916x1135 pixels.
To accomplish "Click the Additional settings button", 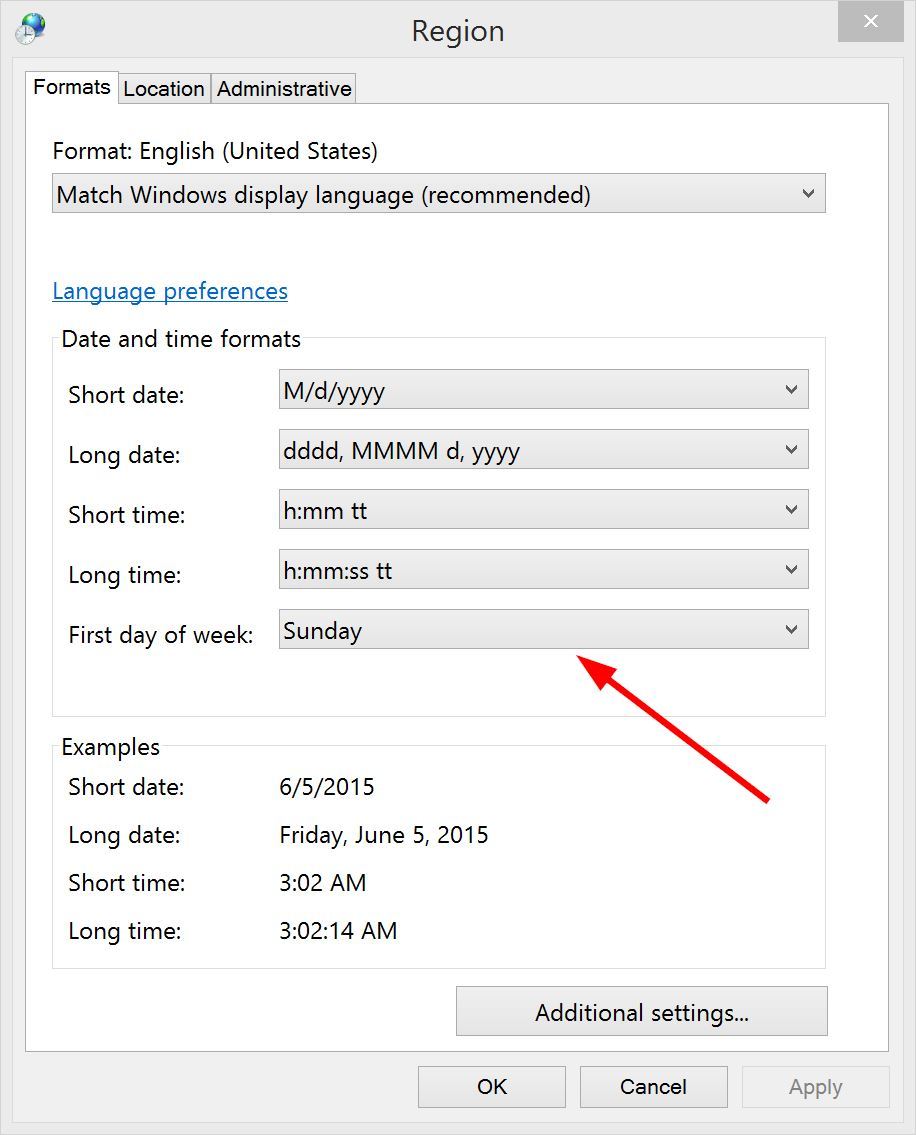I will [641, 1012].
